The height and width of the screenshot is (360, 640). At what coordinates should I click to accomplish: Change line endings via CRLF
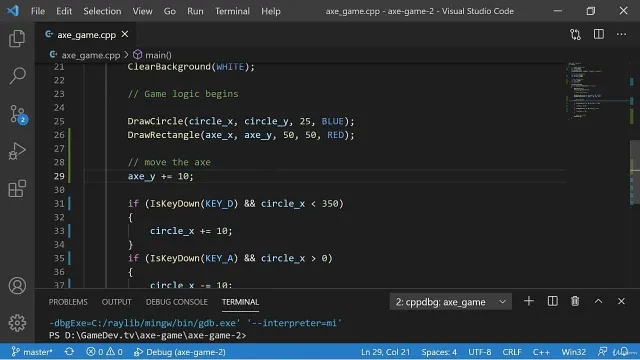tap(512, 352)
